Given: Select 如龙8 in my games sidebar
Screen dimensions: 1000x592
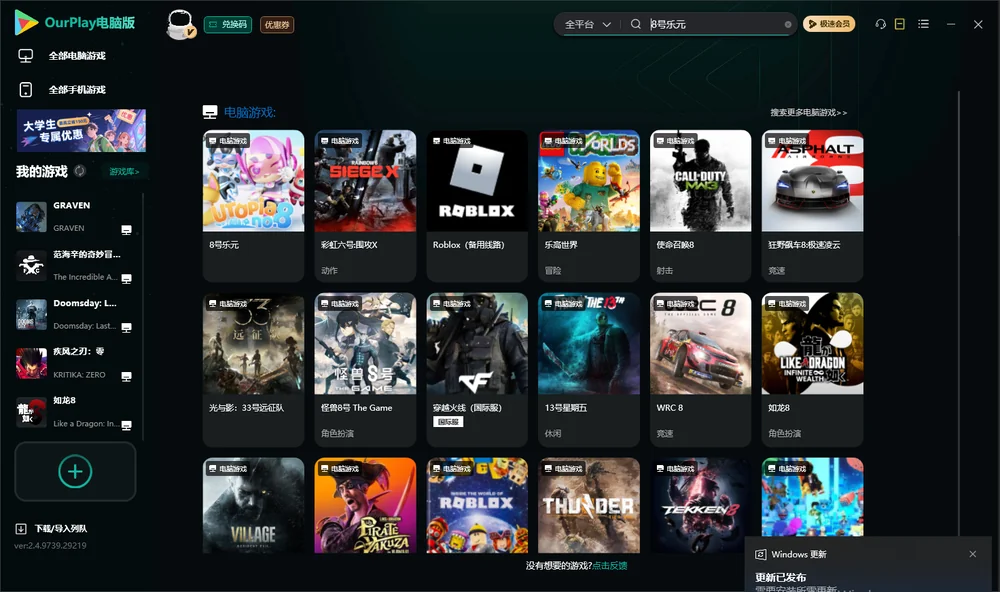Looking at the screenshot, I should click(x=75, y=412).
